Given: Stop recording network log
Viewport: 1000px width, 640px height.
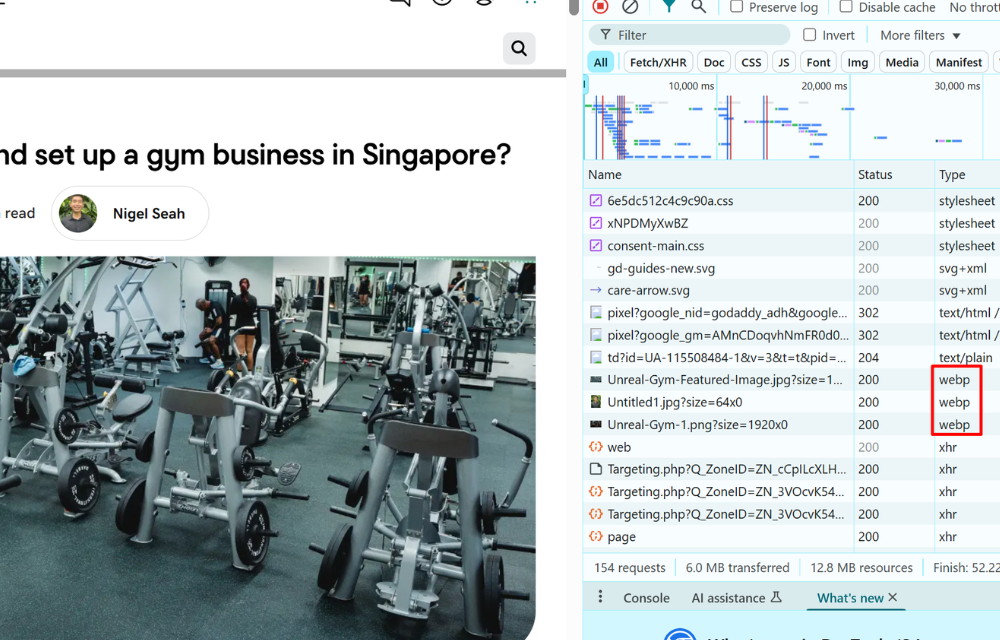Looking at the screenshot, I should pos(600,6).
